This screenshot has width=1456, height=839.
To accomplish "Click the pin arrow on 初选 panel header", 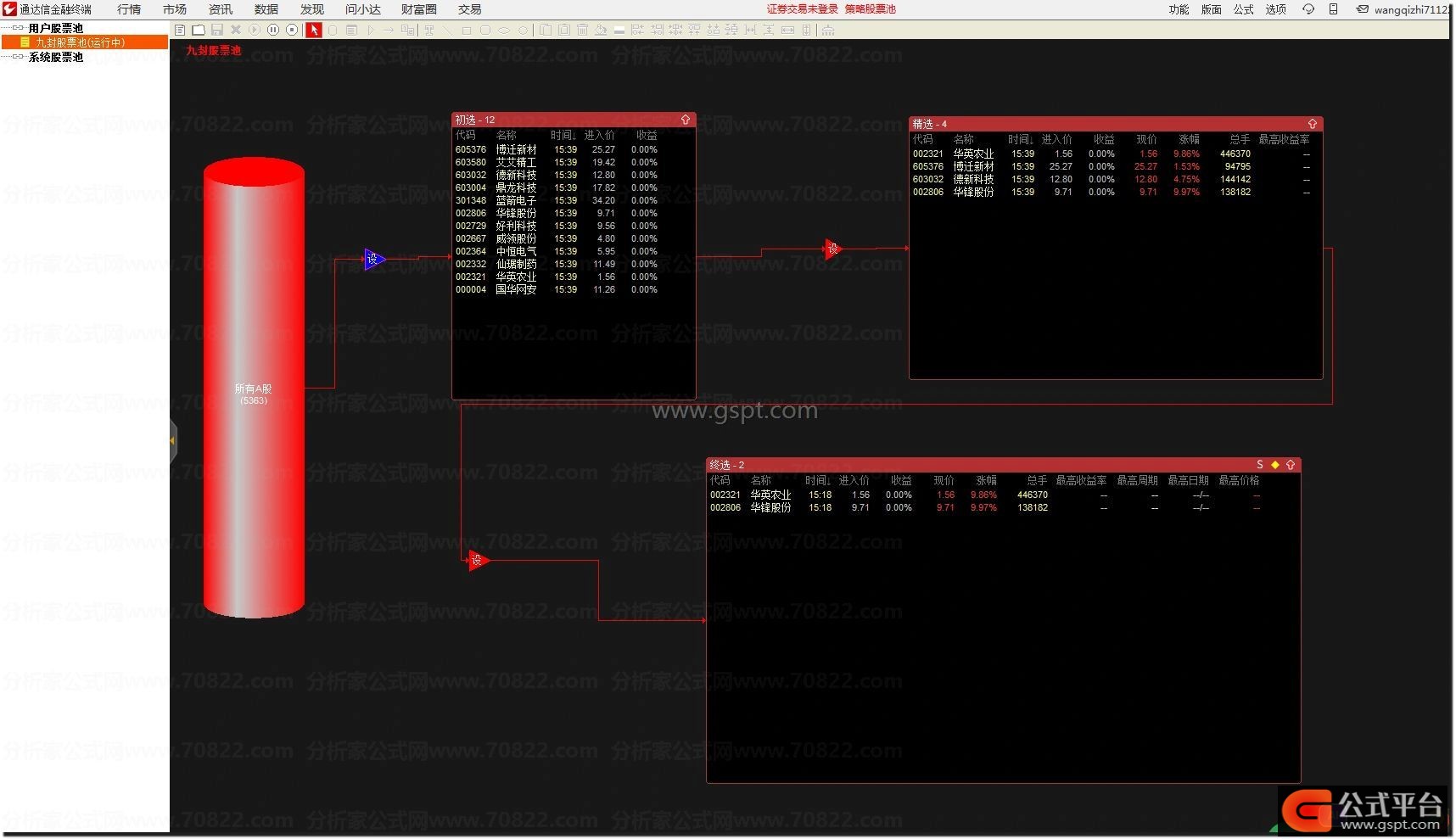I will (x=686, y=120).
